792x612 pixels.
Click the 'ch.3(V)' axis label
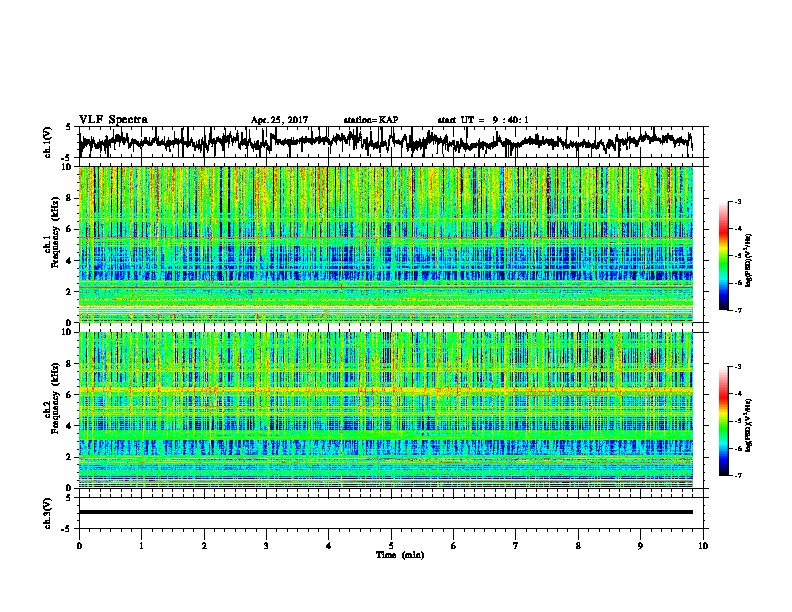point(48,513)
